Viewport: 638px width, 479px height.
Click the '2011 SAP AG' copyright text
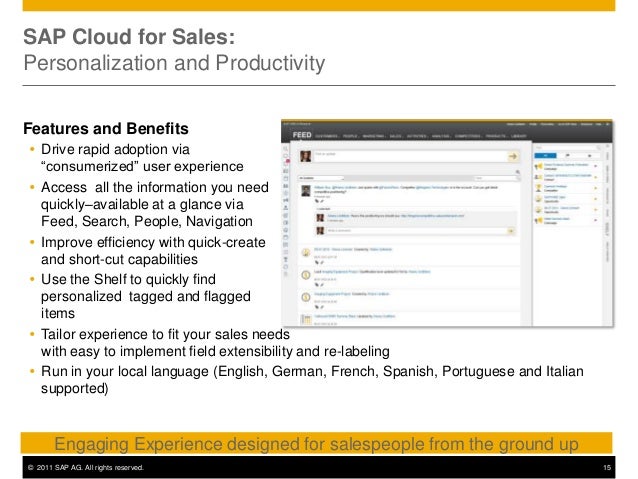85,468
